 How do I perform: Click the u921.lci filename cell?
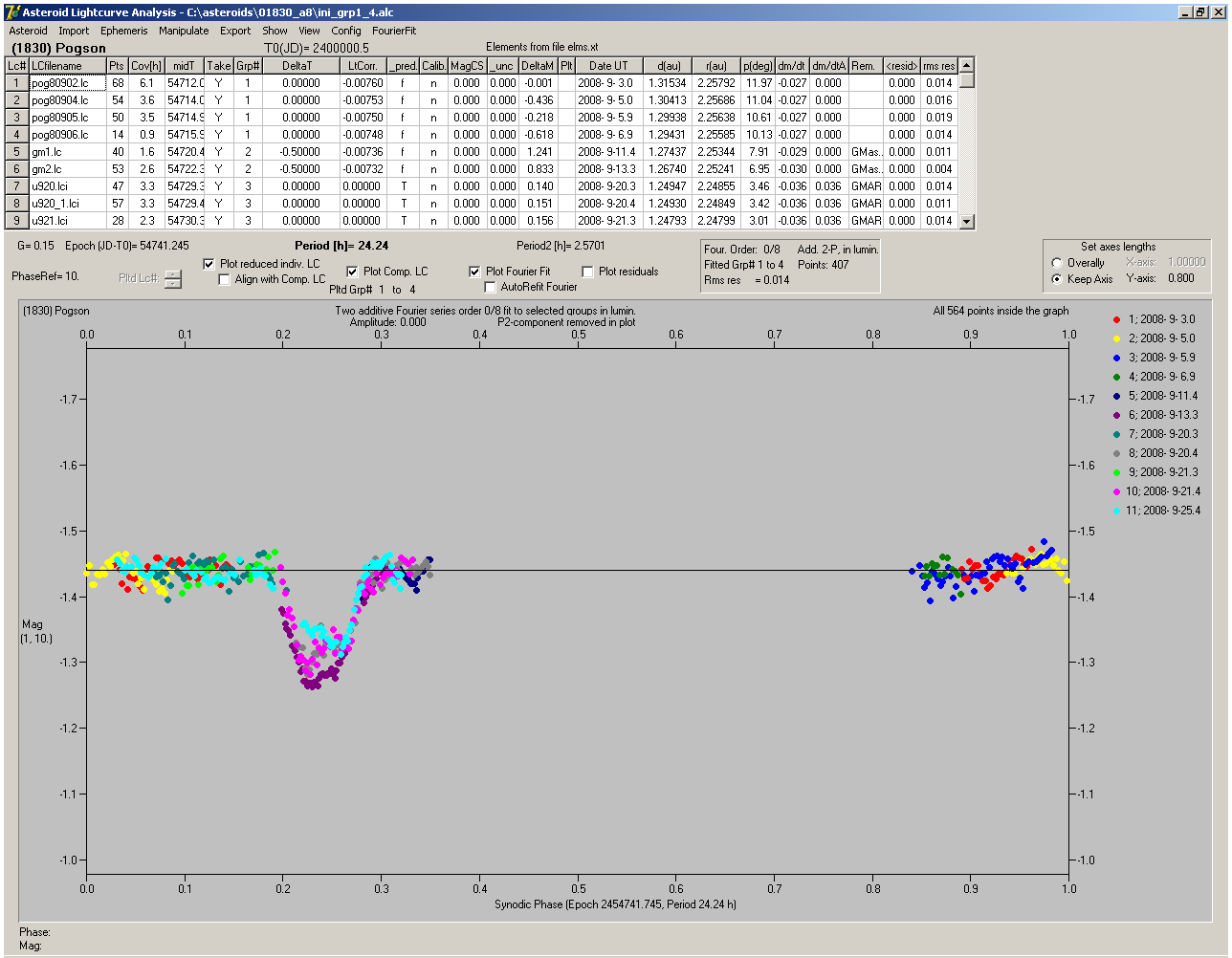[x=67, y=221]
